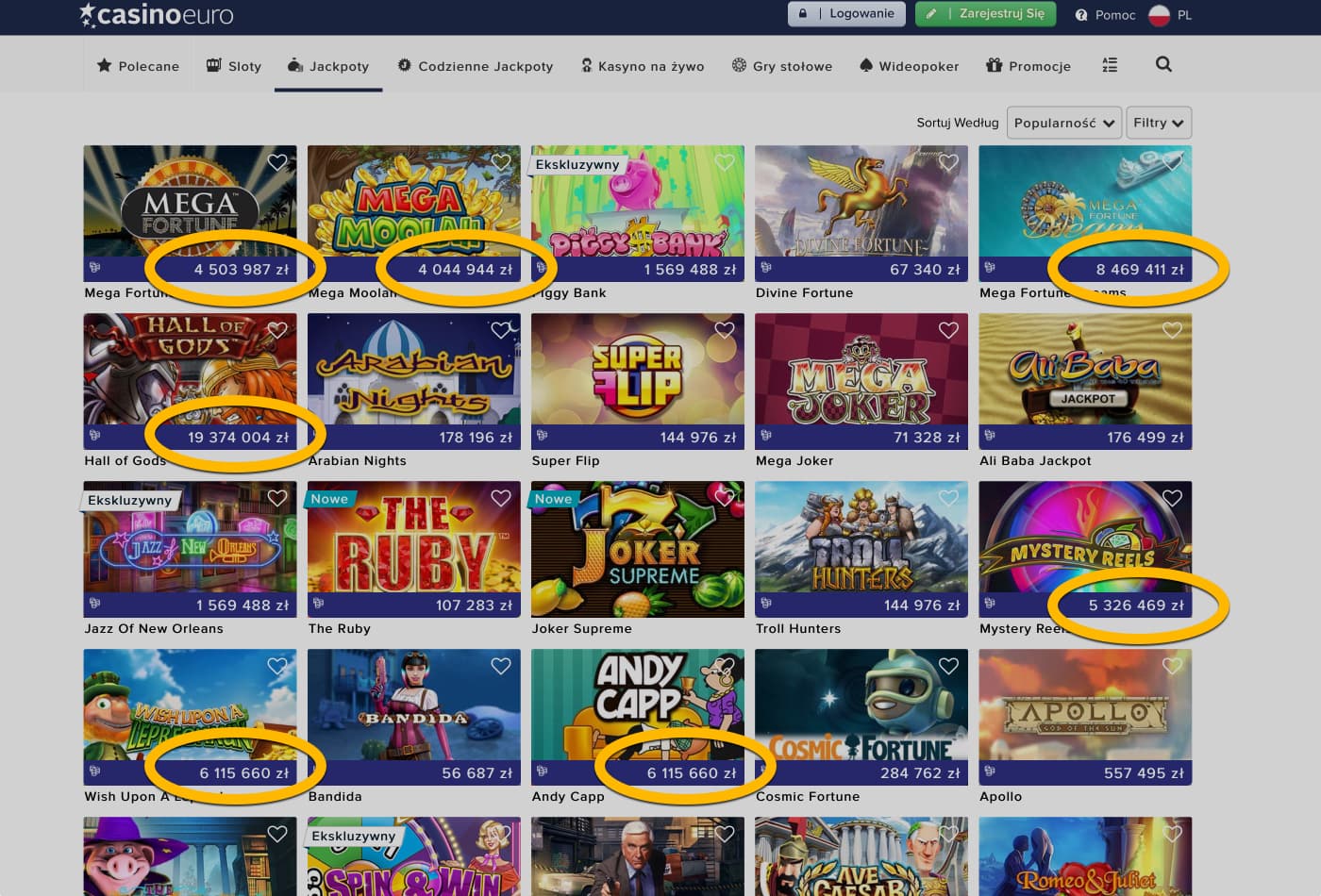Click jackpot amount 67 340 zł
This screenshot has height=896, width=1321.
tap(925, 270)
